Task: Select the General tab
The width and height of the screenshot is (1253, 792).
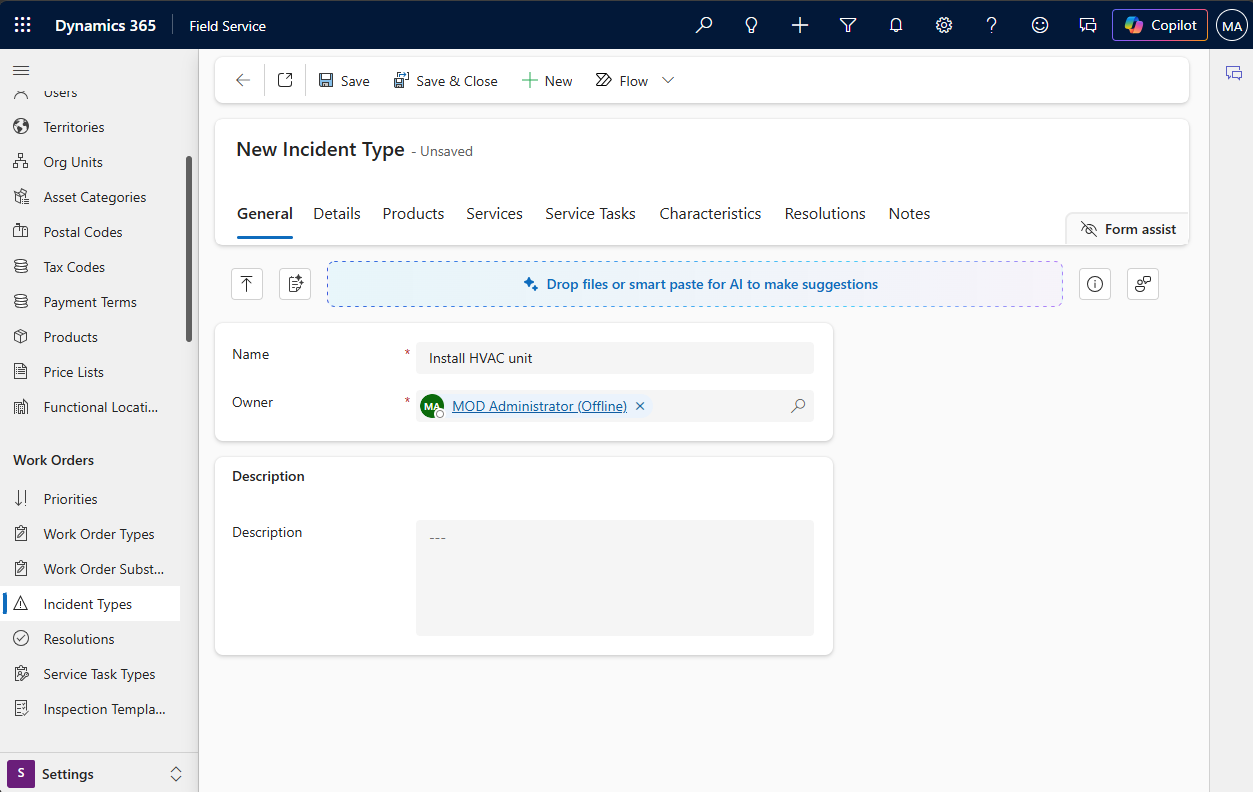Action: pyautogui.click(x=265, y=214)
